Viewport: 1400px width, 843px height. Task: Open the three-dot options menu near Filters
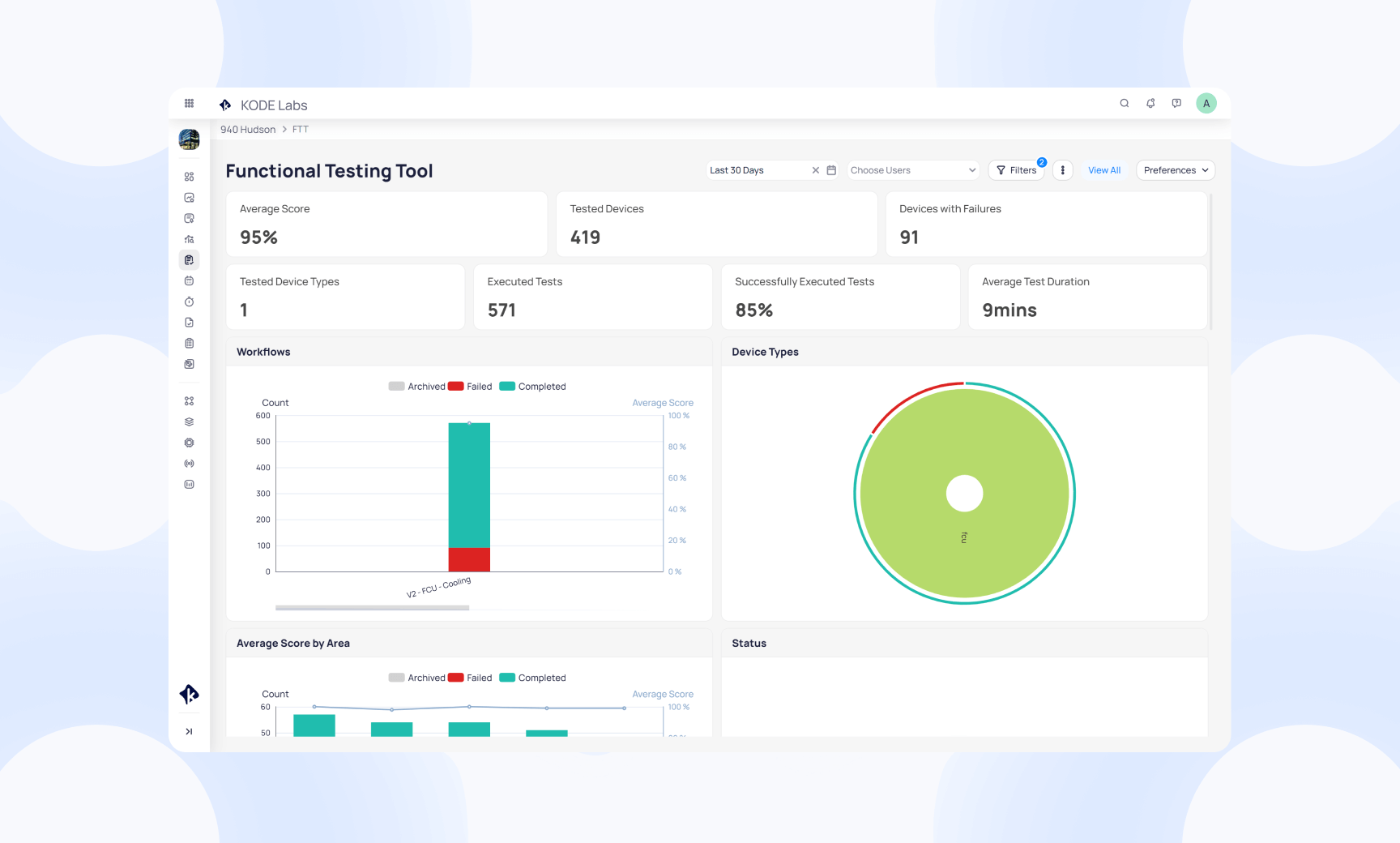[1062, 169]
